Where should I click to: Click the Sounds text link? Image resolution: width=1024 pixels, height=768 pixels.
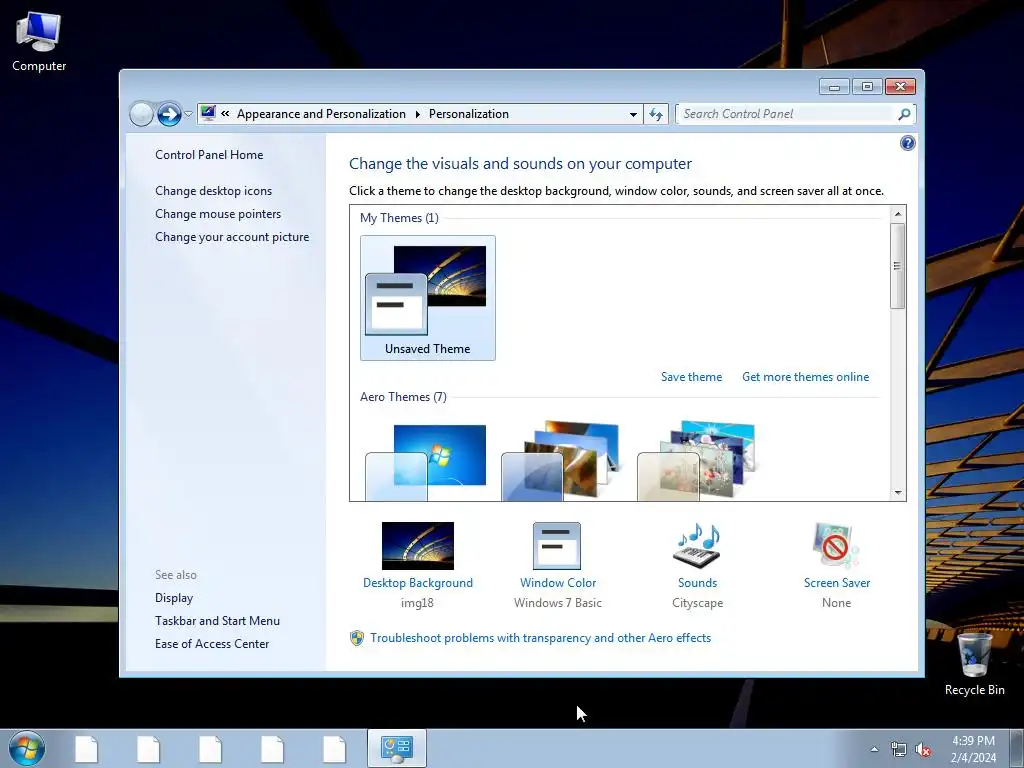697,583
